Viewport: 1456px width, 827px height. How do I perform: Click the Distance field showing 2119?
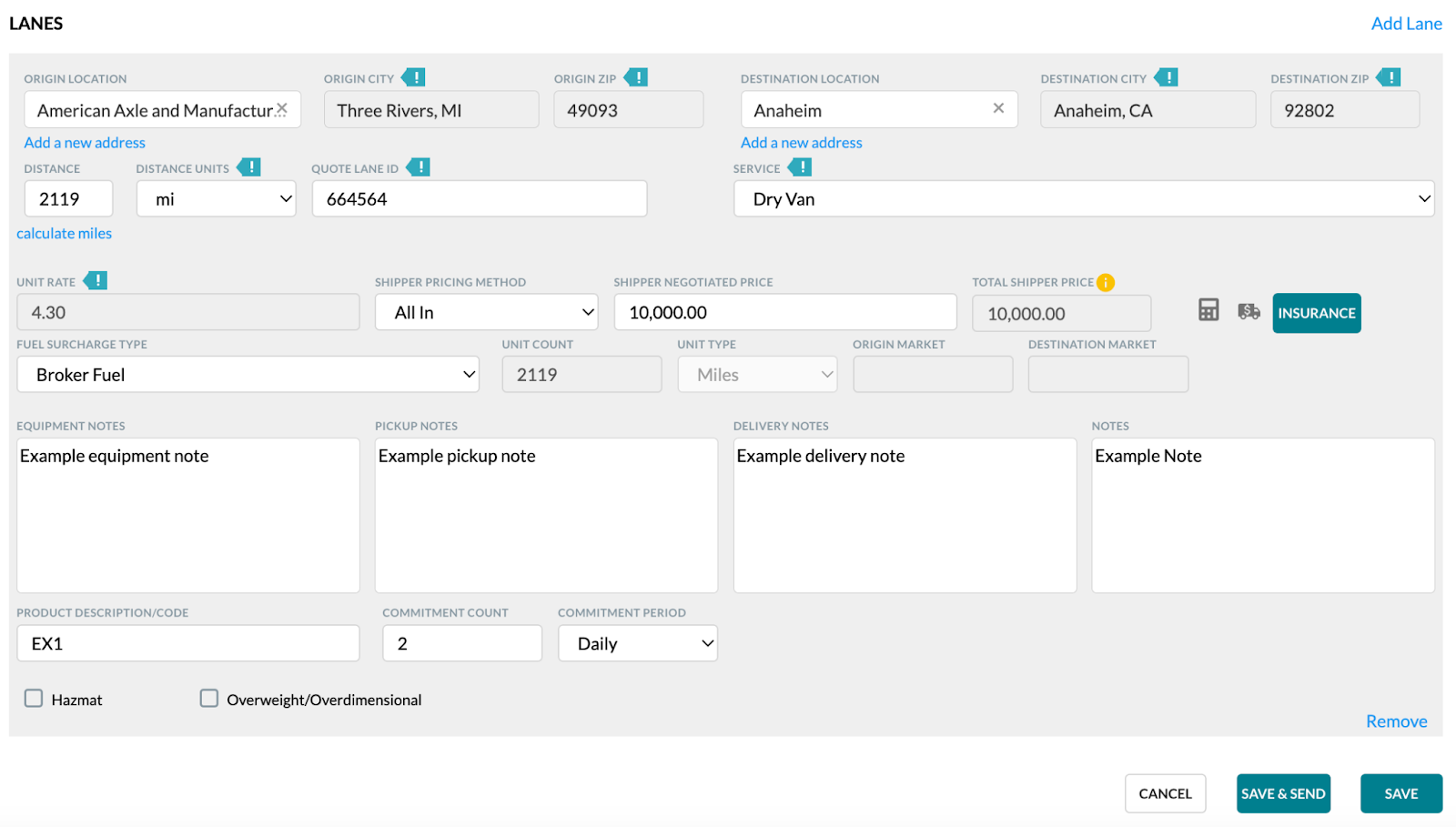[x=68, y=198]
